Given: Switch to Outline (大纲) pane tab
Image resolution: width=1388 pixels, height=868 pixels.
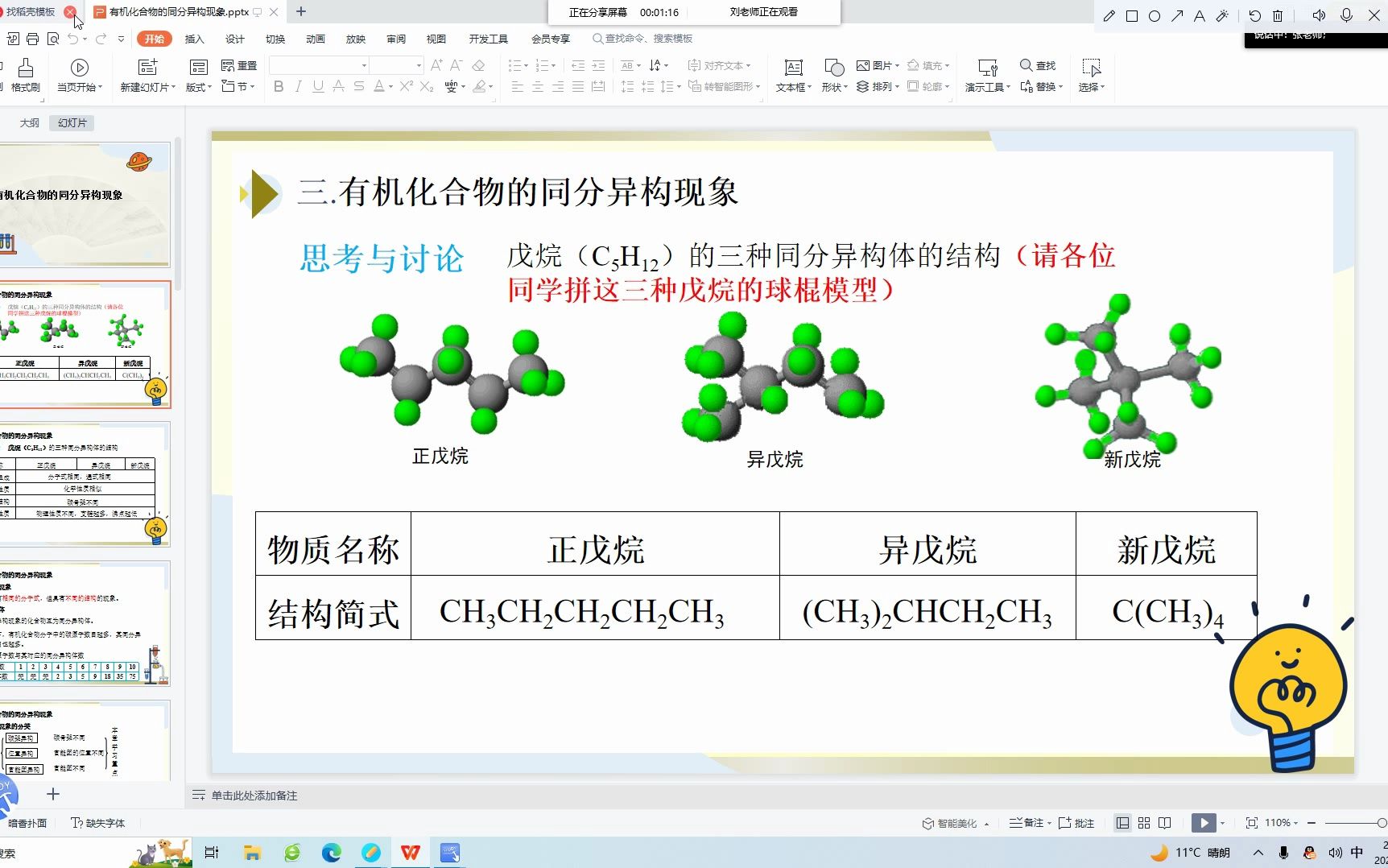Looking at the screenshot, I should coord(29,123).
